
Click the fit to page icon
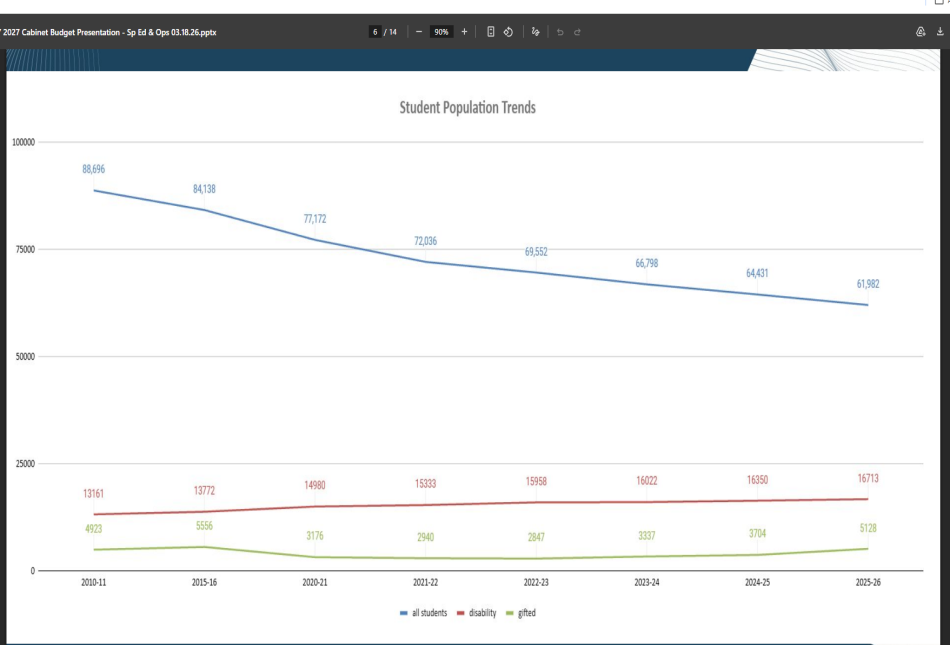[x=491, y=32]
